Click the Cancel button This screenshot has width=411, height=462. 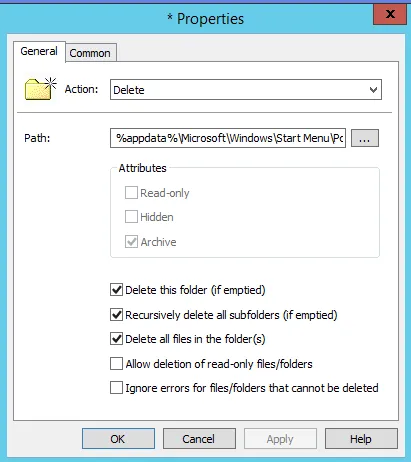point(199,439)
